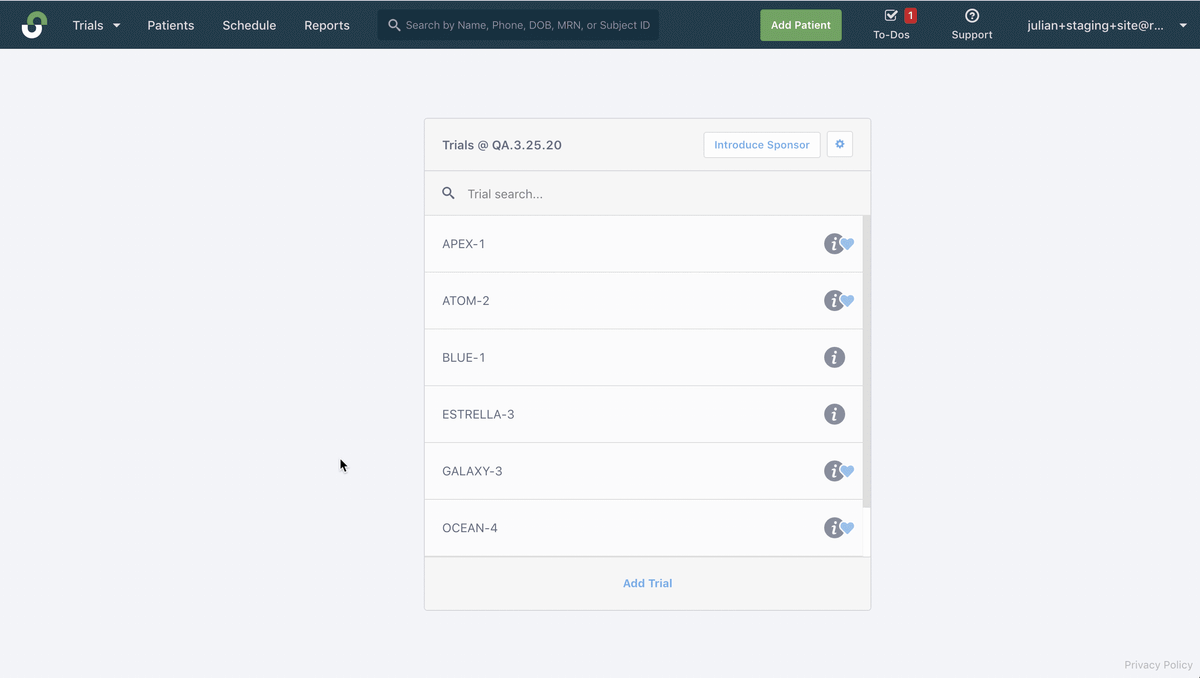Toggle the APEX-1 favorite heart
This screenshot has width=1200, height=678.
848,244
